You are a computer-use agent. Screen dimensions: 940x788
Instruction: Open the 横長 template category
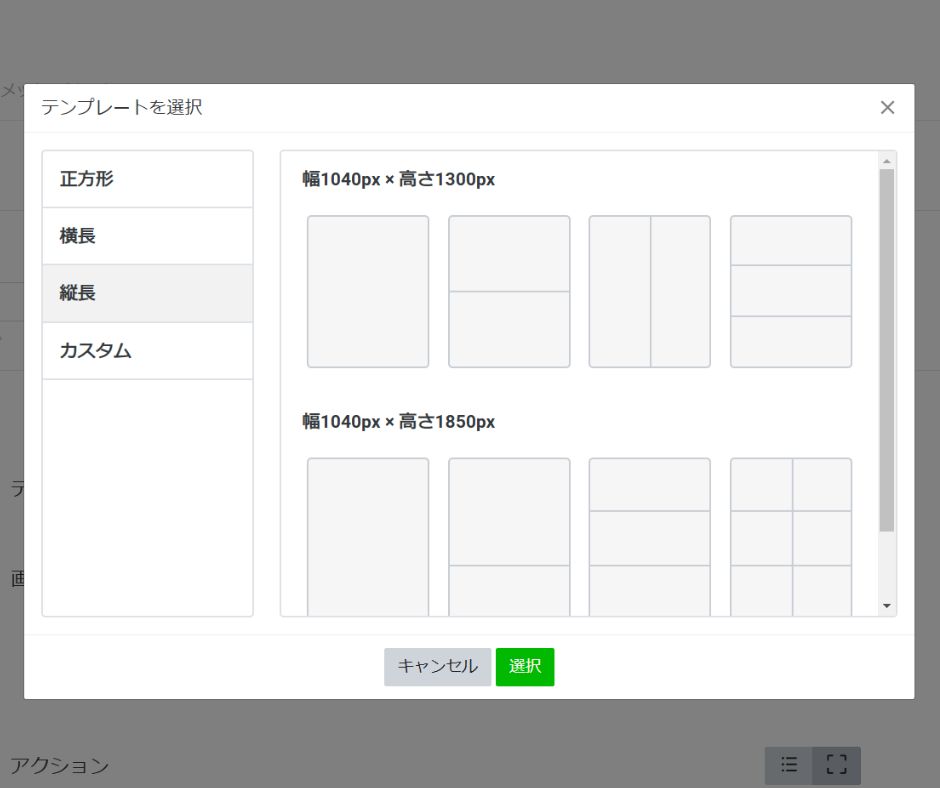click(x=147, y=237)
